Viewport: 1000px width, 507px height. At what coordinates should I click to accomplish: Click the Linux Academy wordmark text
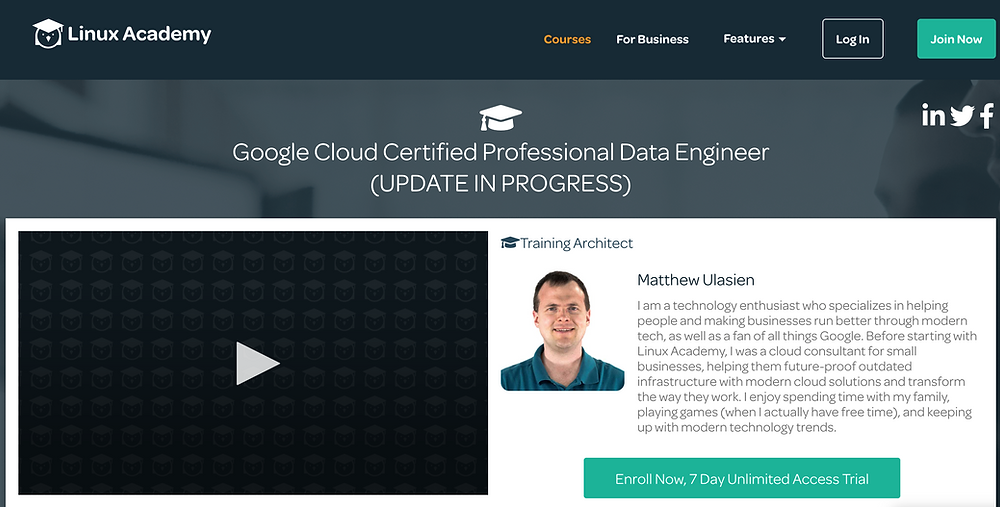pos(139,34)
